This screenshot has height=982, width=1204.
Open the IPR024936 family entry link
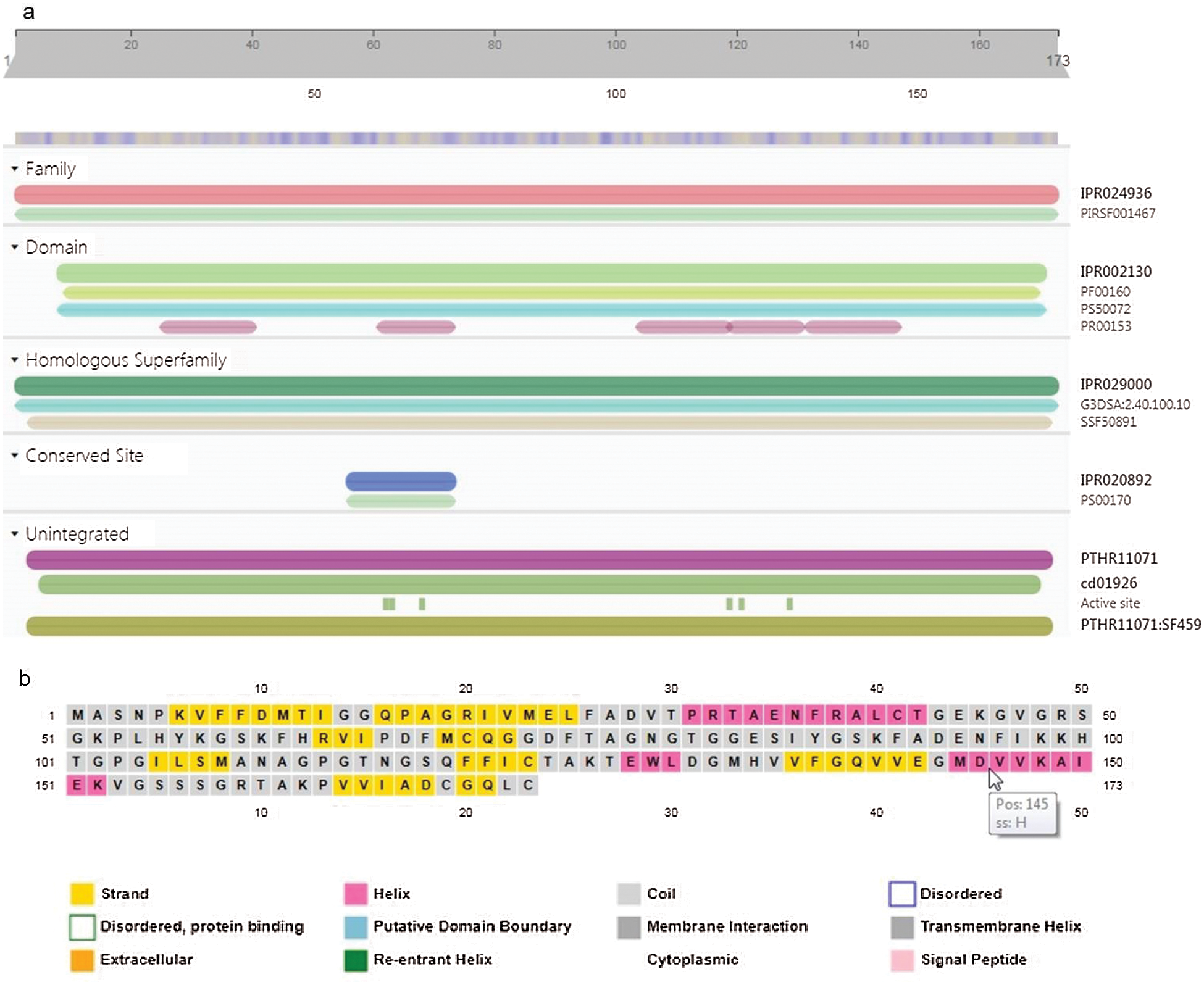coord(1115,193)
